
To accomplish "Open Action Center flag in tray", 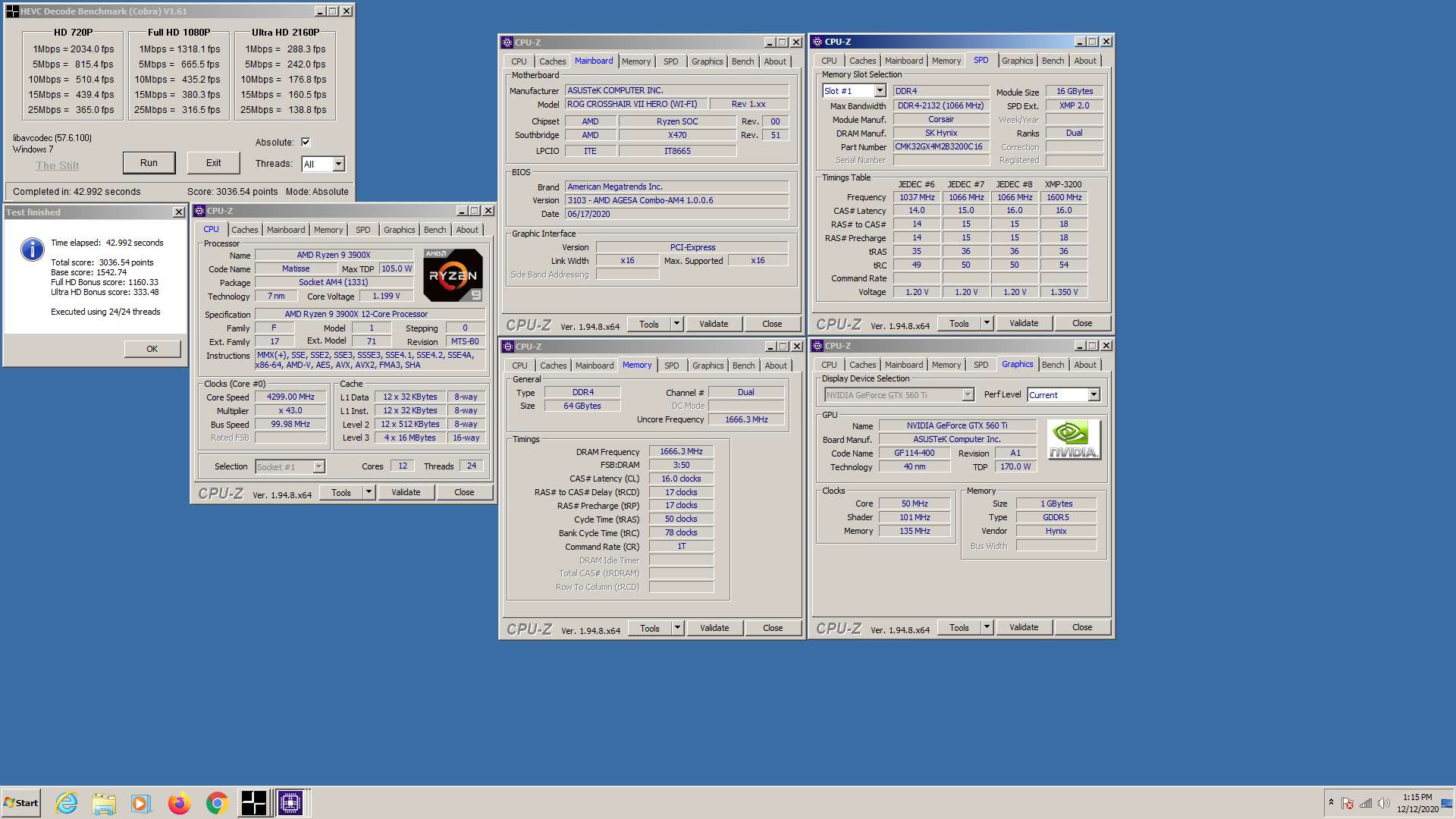I will click(1348, 803).
